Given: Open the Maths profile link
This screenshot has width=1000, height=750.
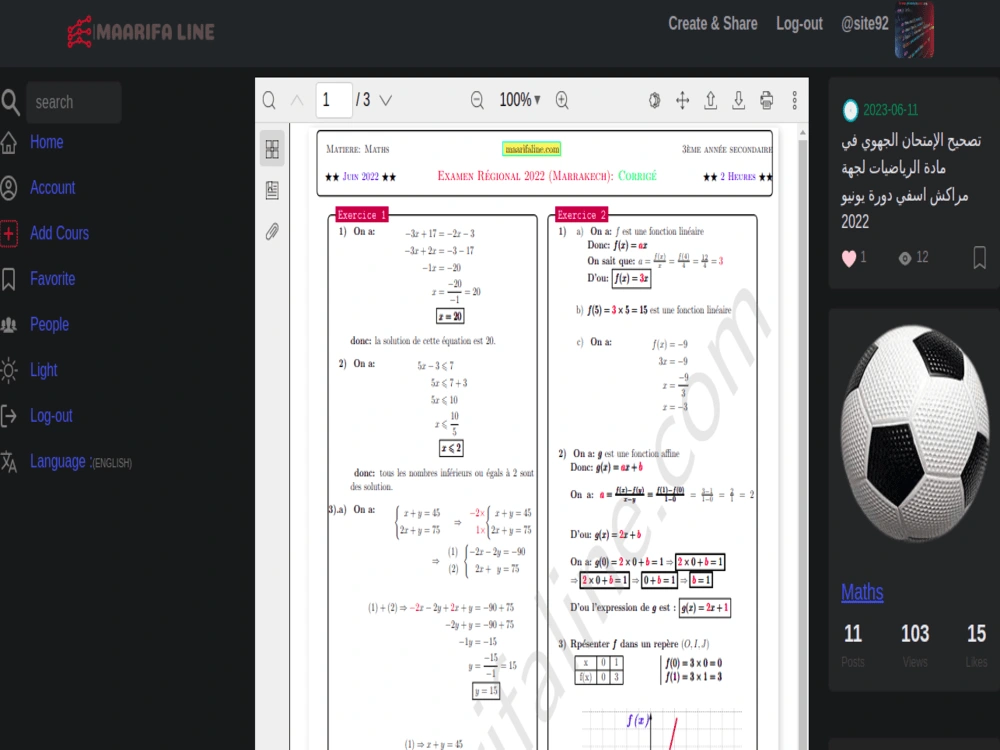Looking at the screenshot, I should coord(862,592).
